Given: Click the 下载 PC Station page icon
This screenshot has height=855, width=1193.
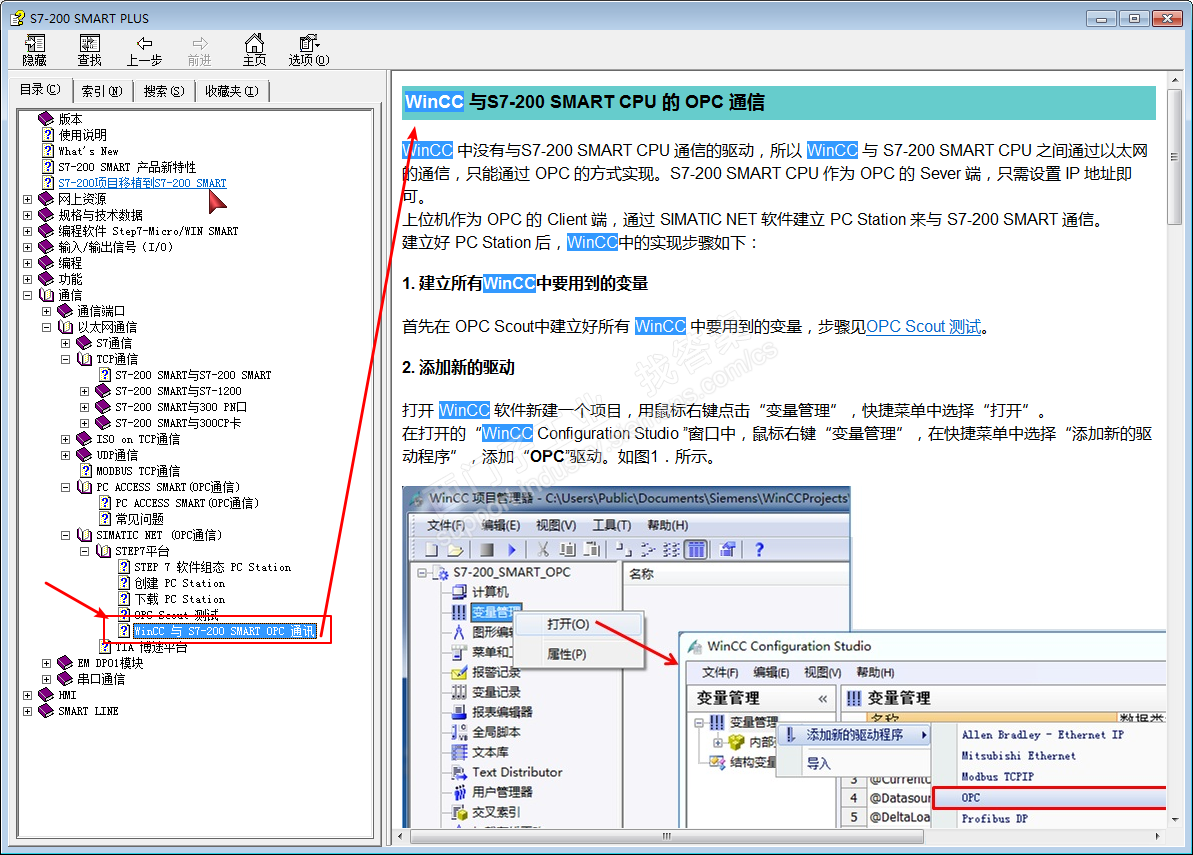Looking at the screenshot, I should (x=124, y=599).
